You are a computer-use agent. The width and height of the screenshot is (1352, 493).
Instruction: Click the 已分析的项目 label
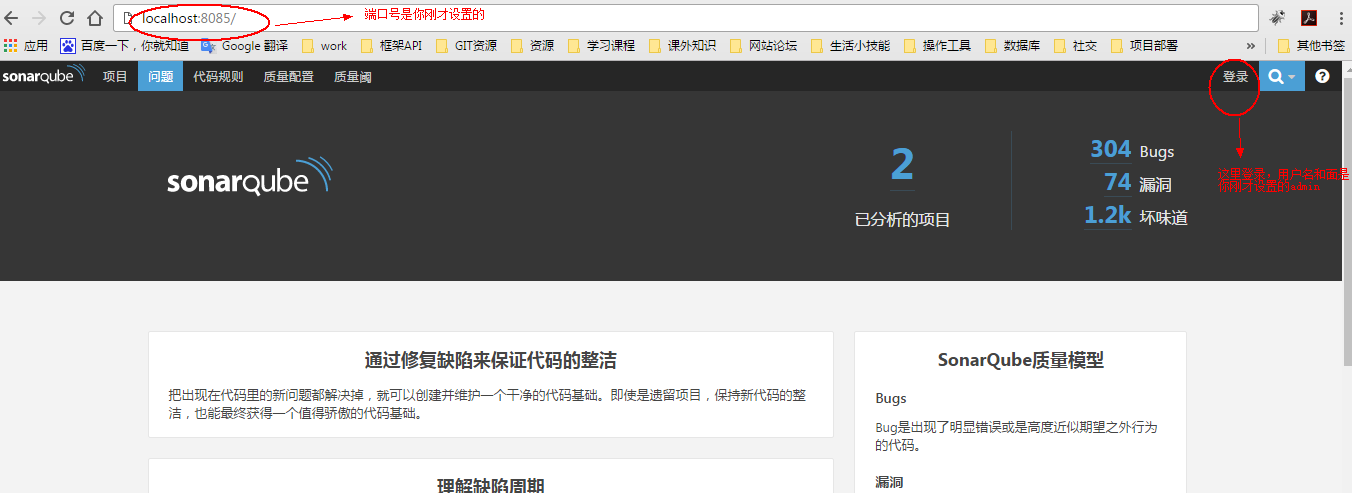tap(902, 219)
